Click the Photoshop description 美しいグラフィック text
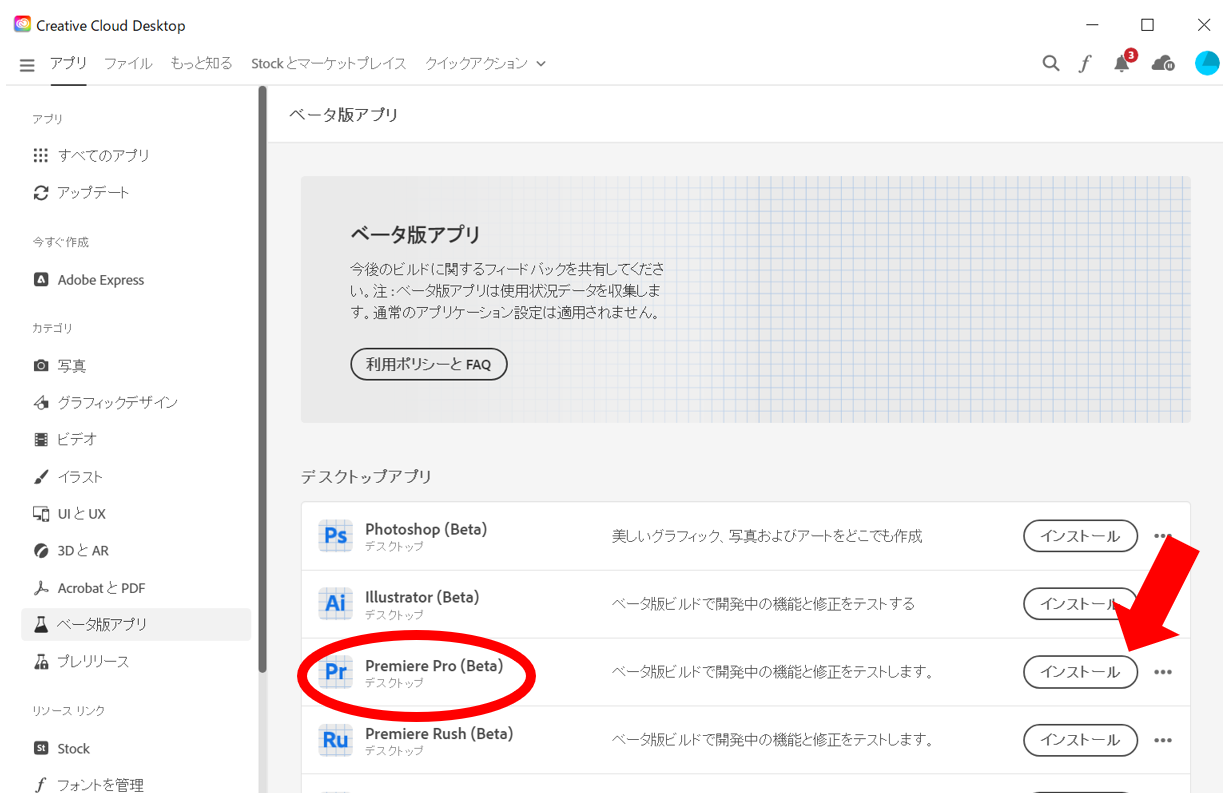 pyautogui.click(x=767, y=536)
